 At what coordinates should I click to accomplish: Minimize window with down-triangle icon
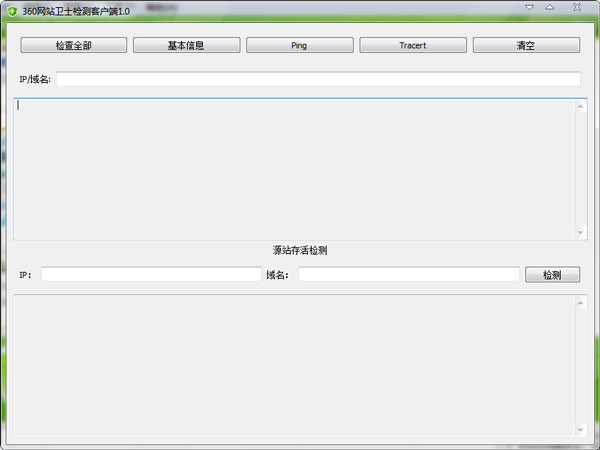point(529,7)
